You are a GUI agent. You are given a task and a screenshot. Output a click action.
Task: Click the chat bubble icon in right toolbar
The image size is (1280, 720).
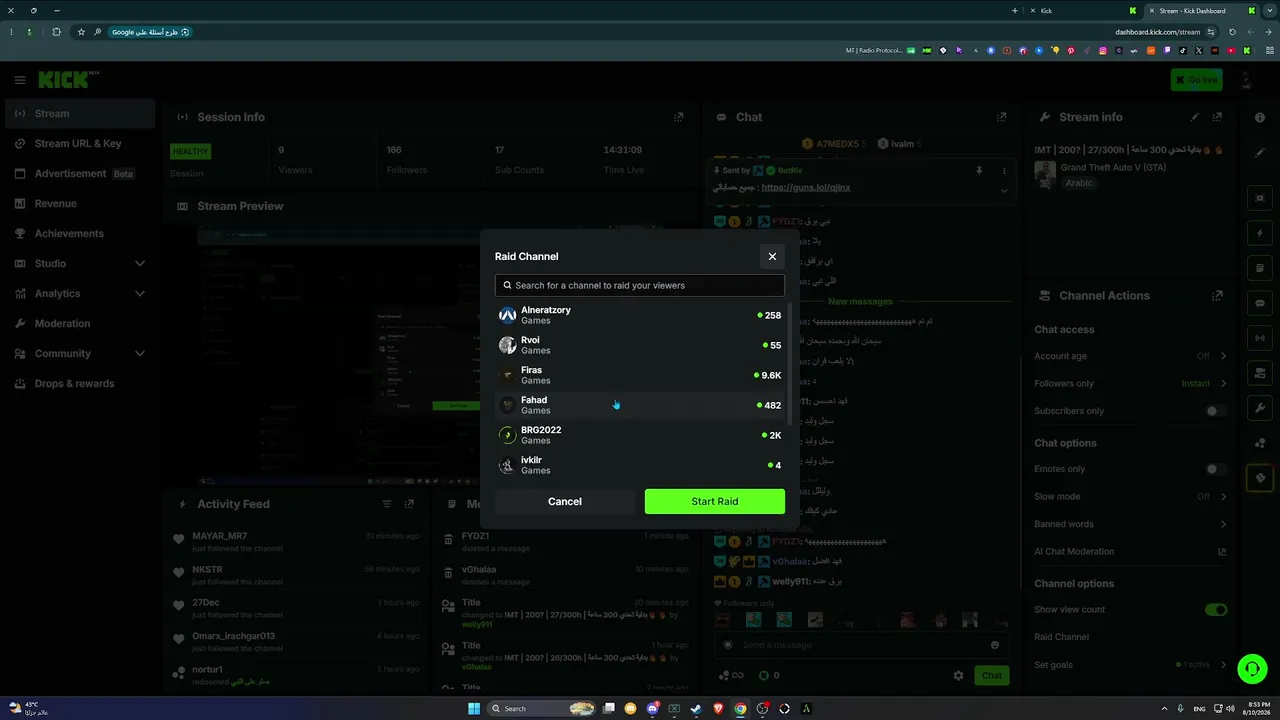tap(1260, 303)
